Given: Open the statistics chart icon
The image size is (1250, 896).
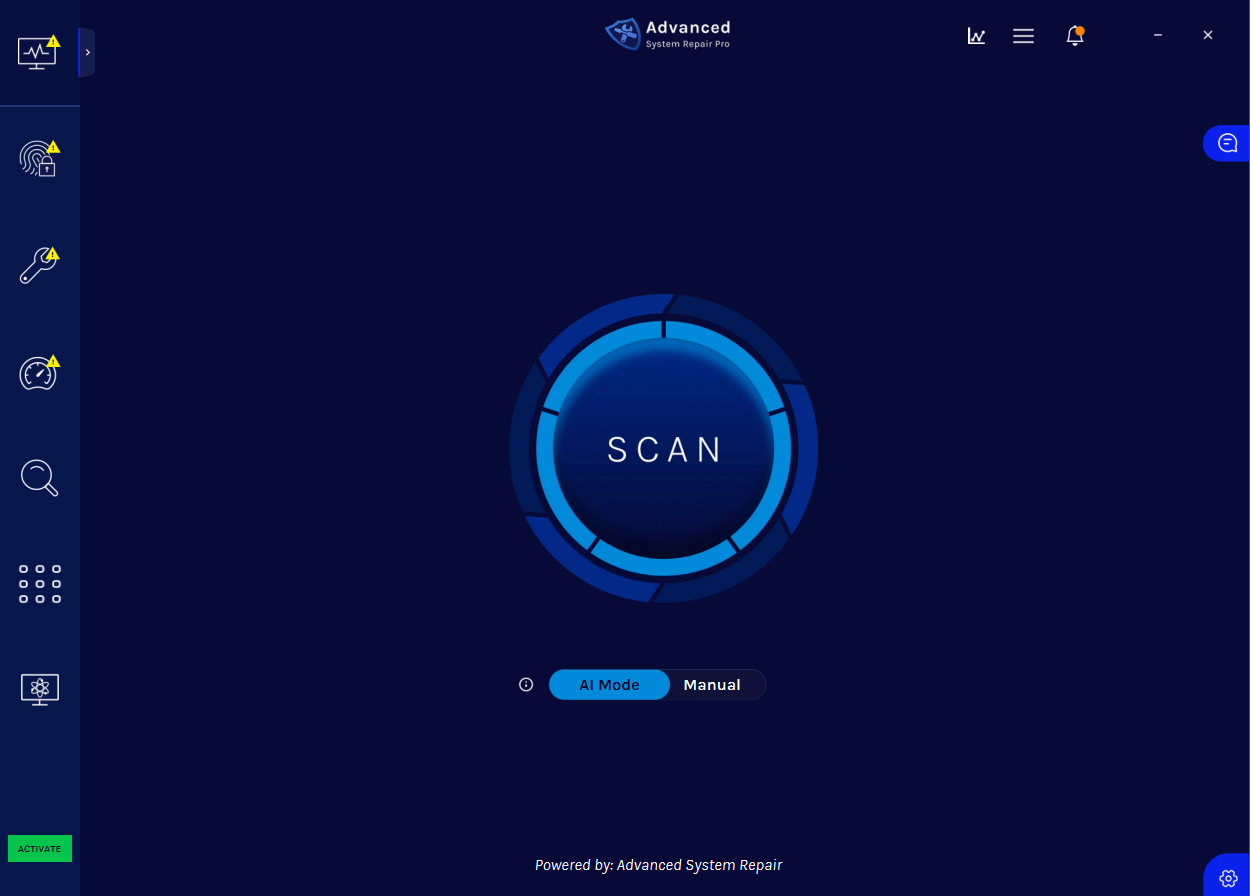Looking at the screenshot, I should (x=976, y=36).
